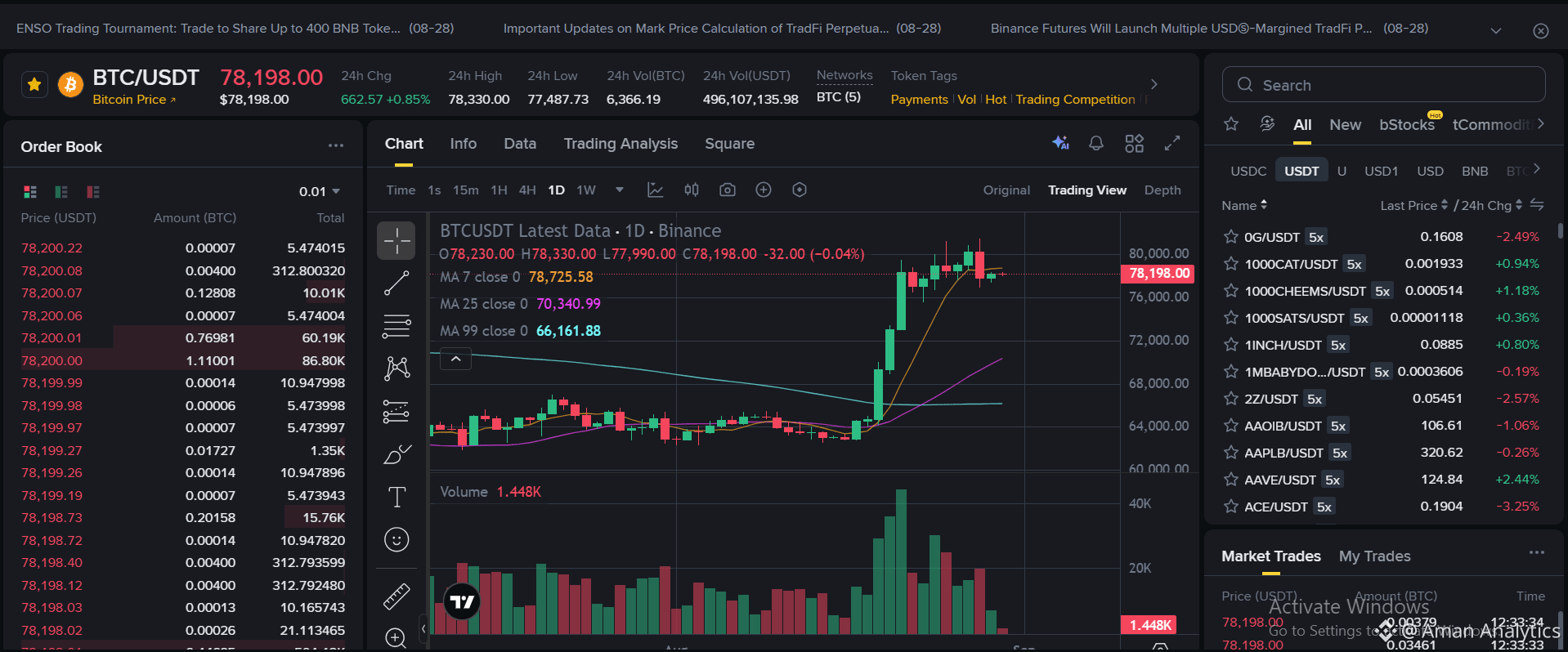Open technical indicators icon
1568x652 pixels.
(x=656, y=190)
